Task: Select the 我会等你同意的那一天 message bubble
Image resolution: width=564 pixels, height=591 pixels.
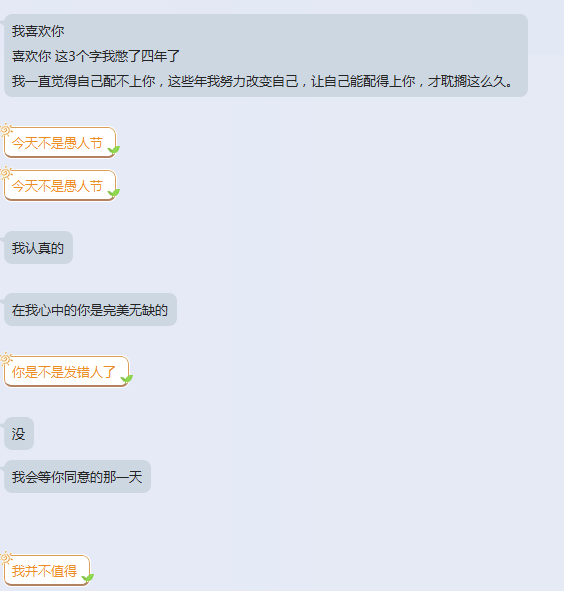Action: (77, 476)
